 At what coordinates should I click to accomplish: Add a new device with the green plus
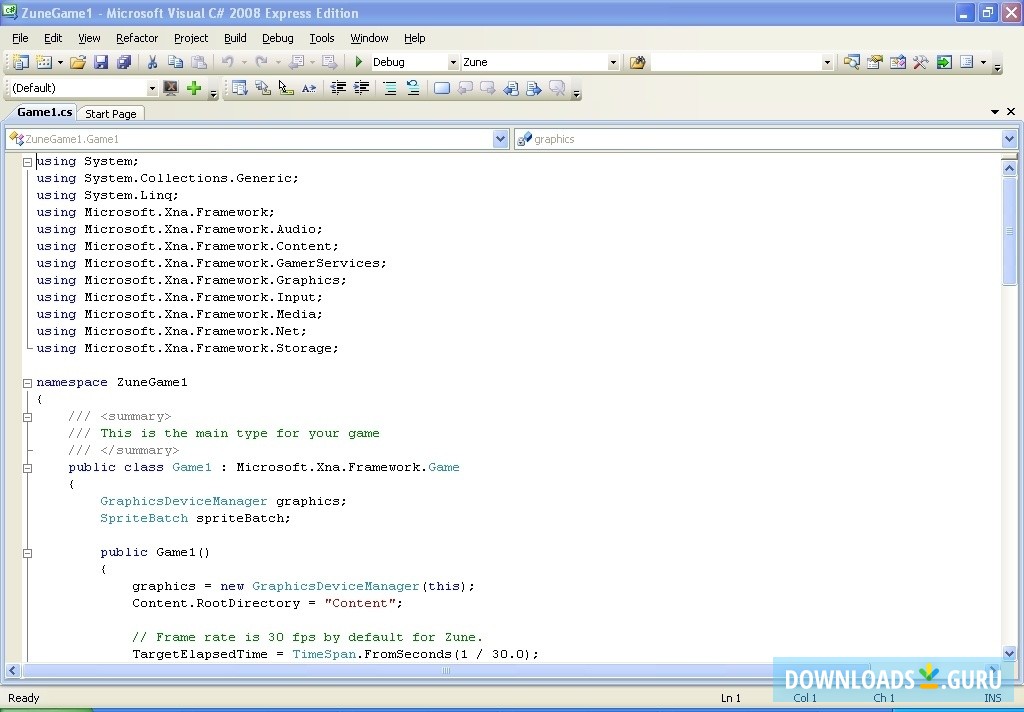click(x=194, y=88)
